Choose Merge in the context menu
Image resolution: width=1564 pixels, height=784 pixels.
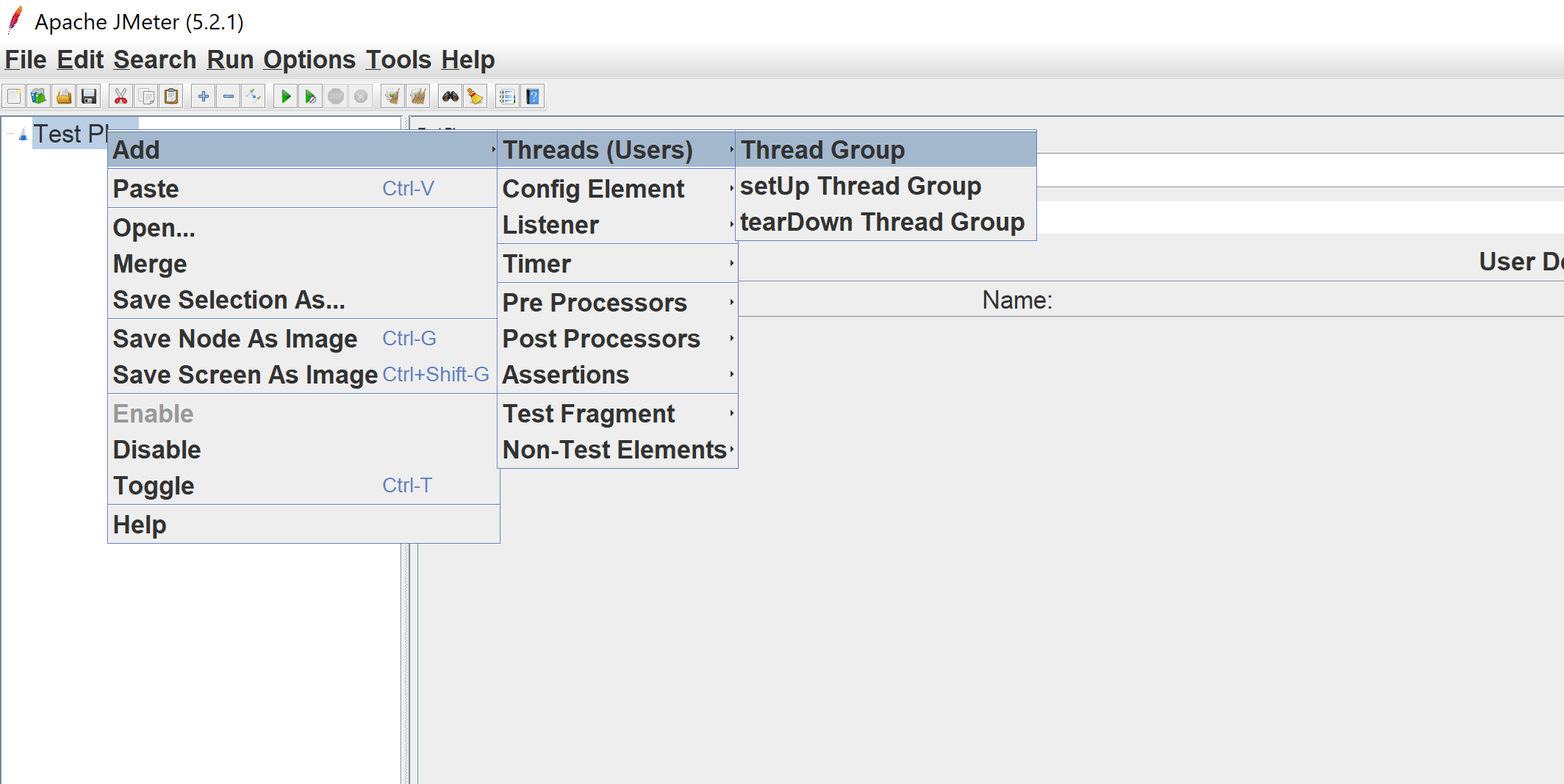point(303,264)
